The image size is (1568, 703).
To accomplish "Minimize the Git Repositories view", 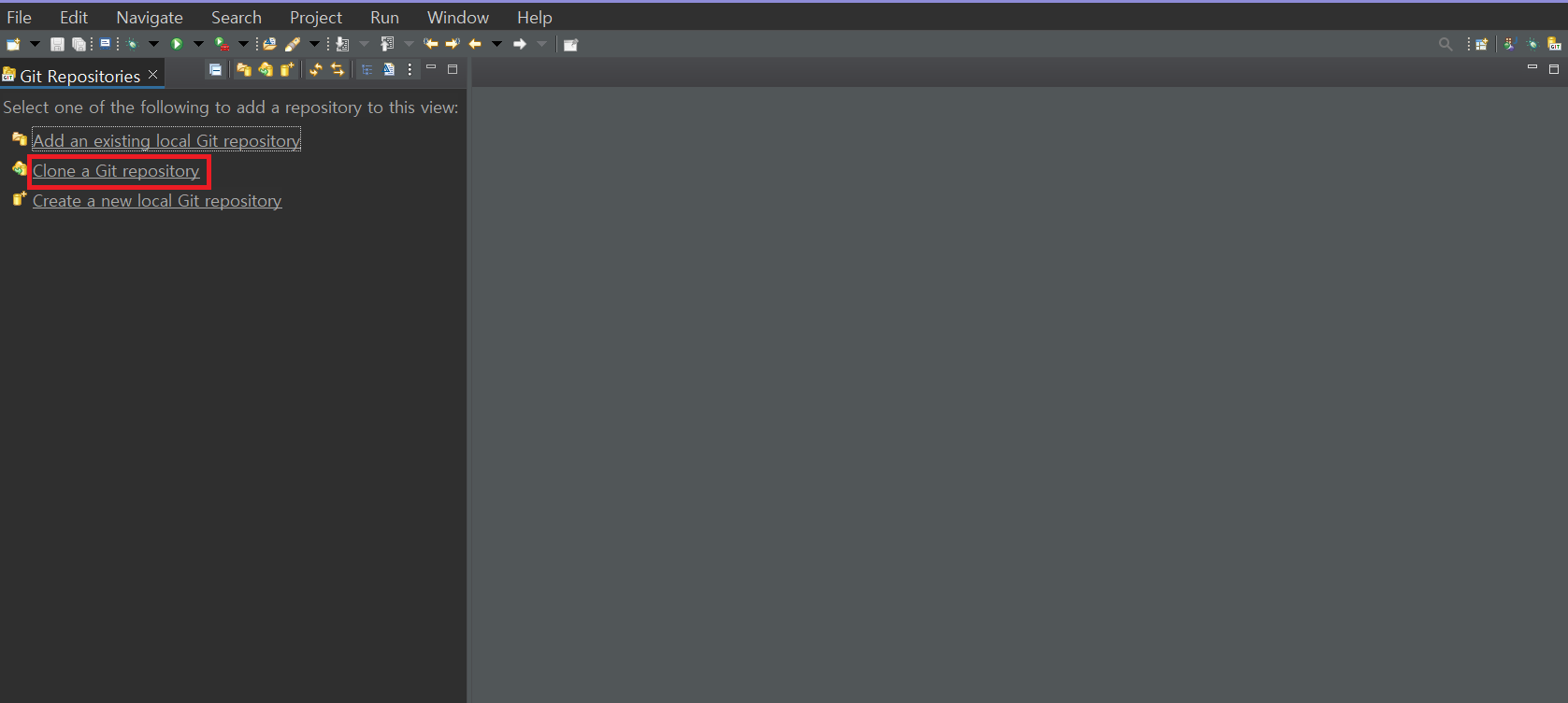I will [431, 67].
